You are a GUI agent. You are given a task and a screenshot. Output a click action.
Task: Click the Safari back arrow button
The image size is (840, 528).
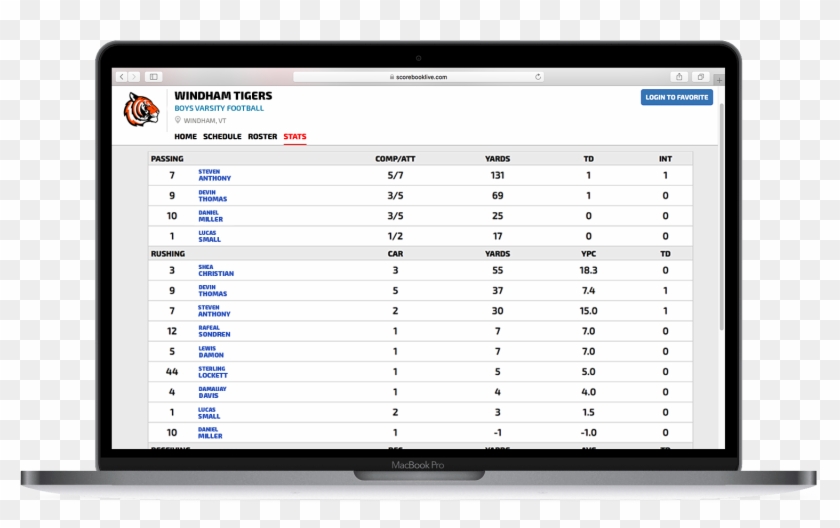121,77
